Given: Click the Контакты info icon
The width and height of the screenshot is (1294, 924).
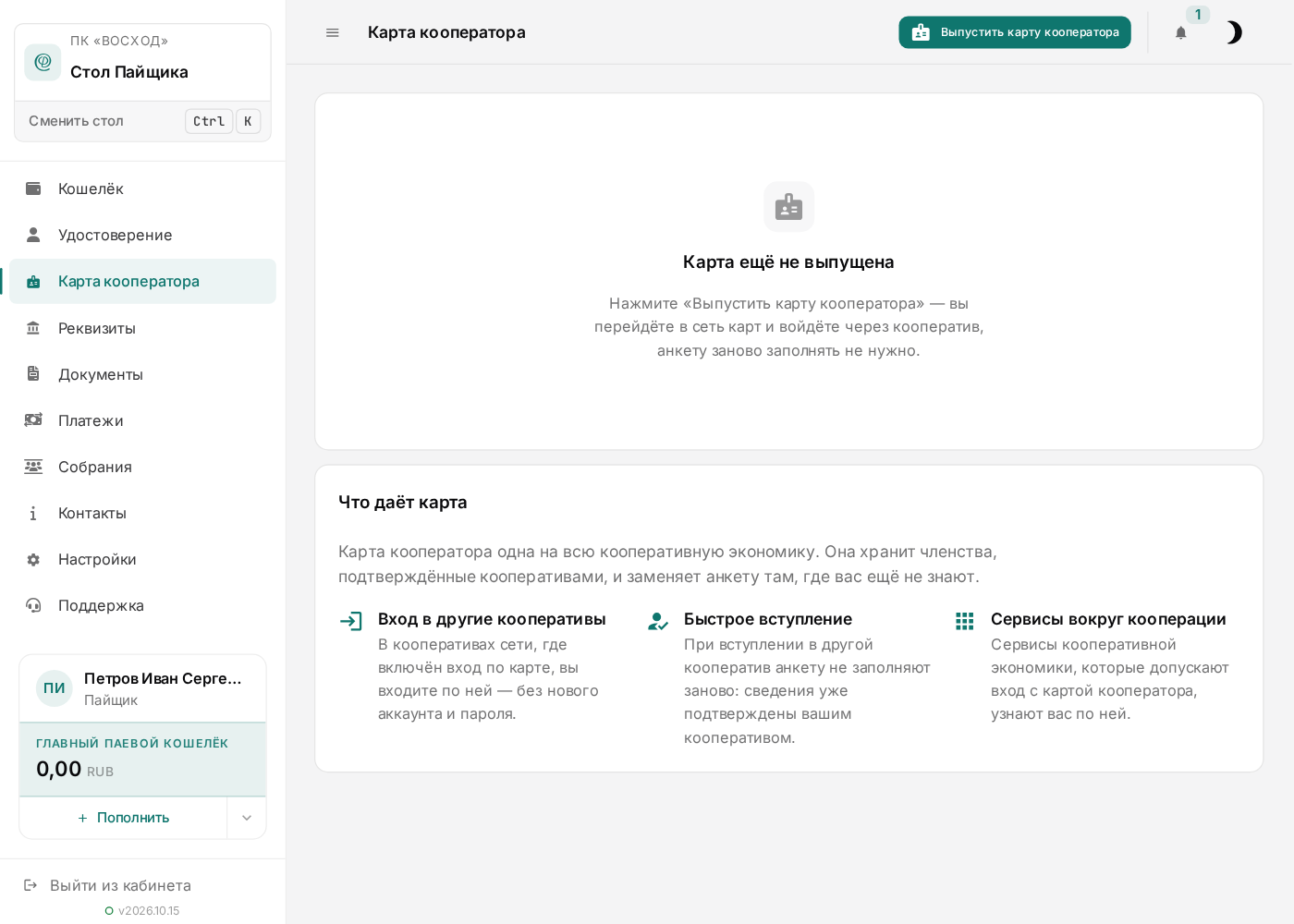Looking at the screenshot, I should tap(33, 513).
